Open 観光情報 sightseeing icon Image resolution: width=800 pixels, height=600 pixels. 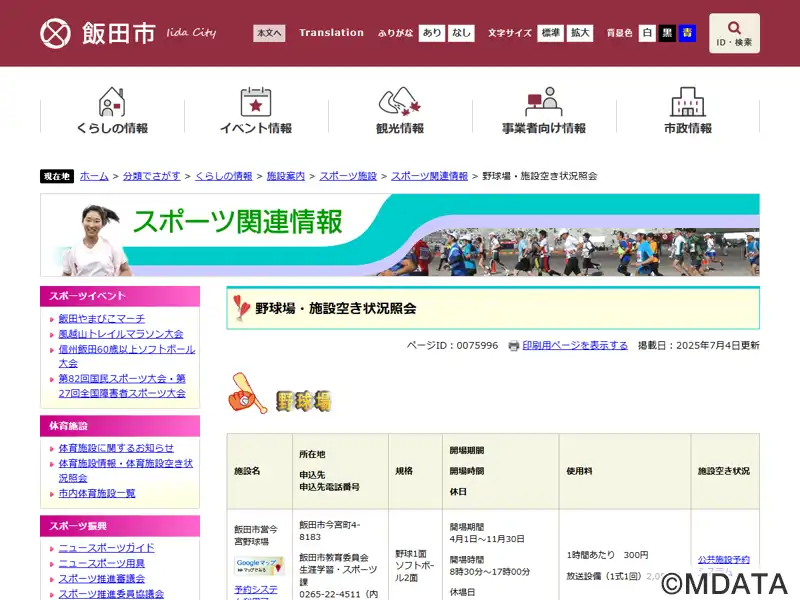pyautogui.click(x=400, y=102)
